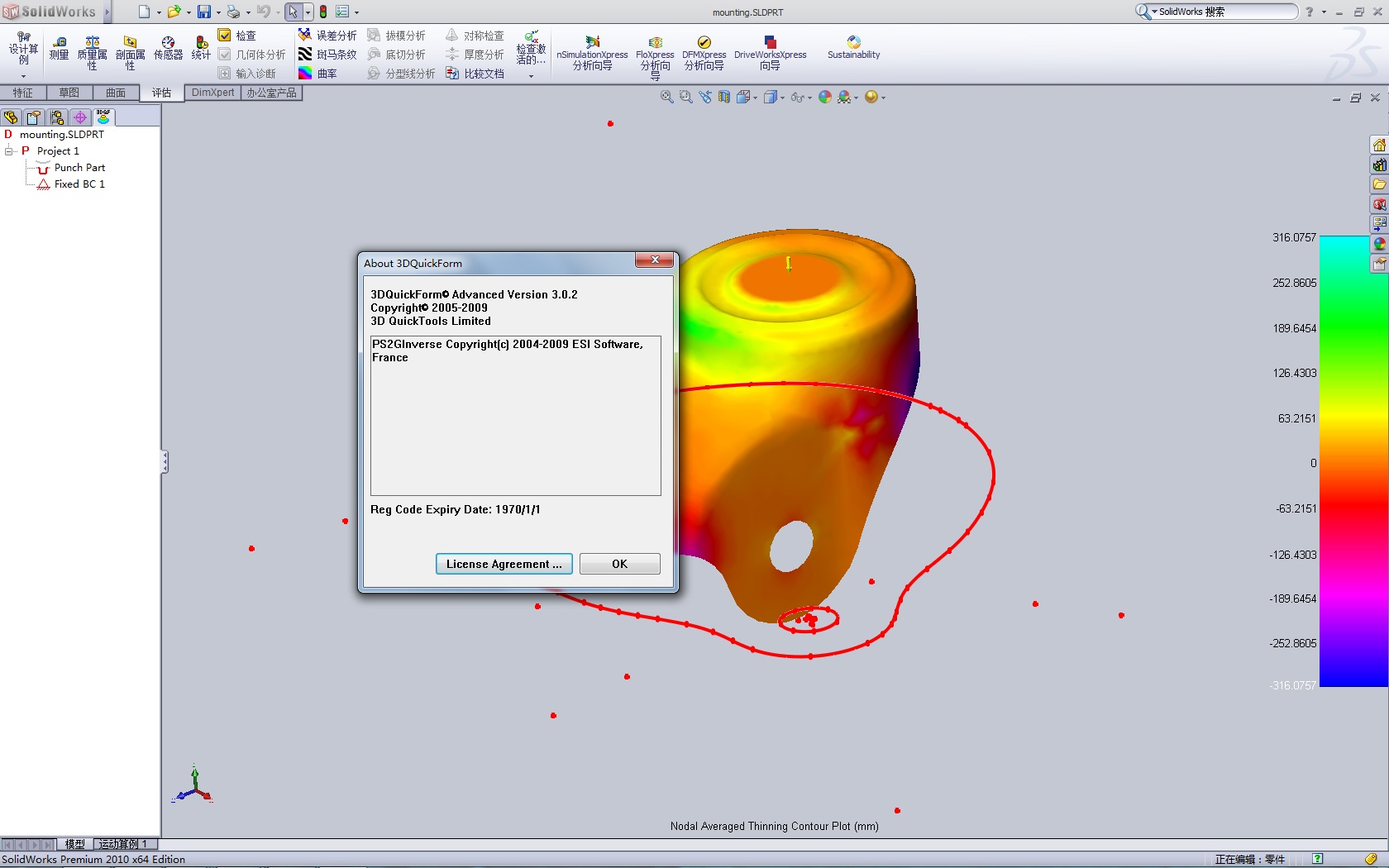Open 剖面属性 section properties
Screen dimensions: 1389x868
130,52
